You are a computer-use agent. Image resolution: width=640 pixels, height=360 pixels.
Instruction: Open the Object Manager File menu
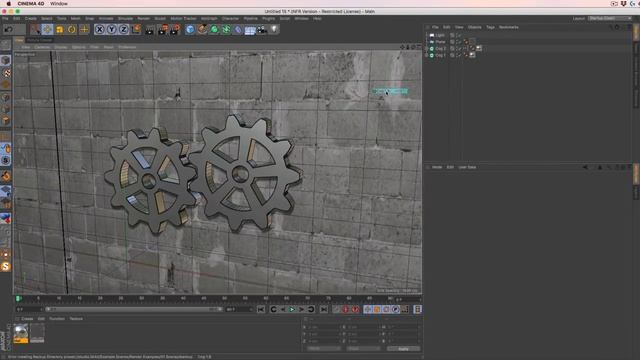tap(435, 27)
